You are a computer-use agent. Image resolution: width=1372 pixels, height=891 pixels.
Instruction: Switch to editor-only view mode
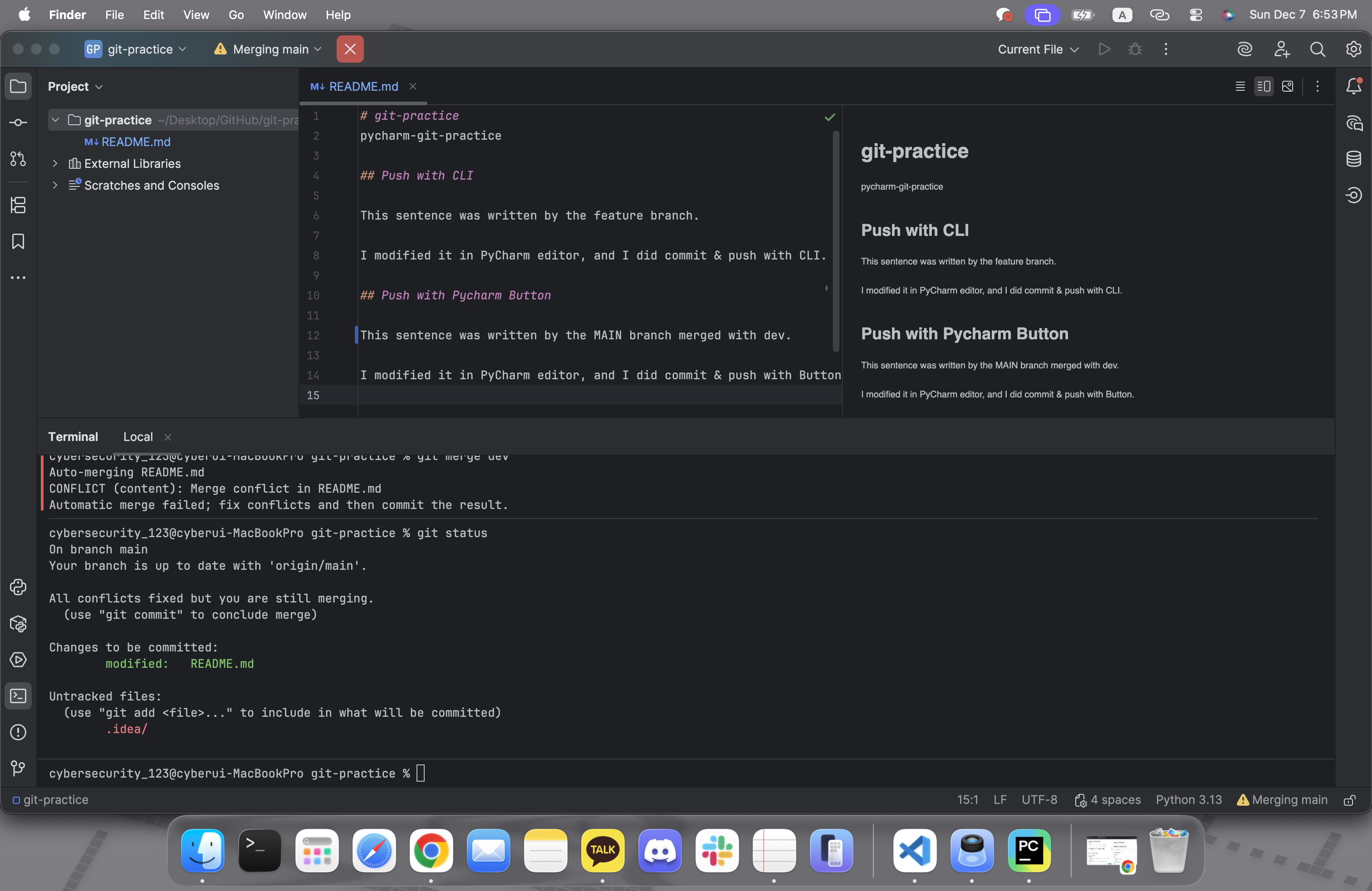(x=1240, y=87)
